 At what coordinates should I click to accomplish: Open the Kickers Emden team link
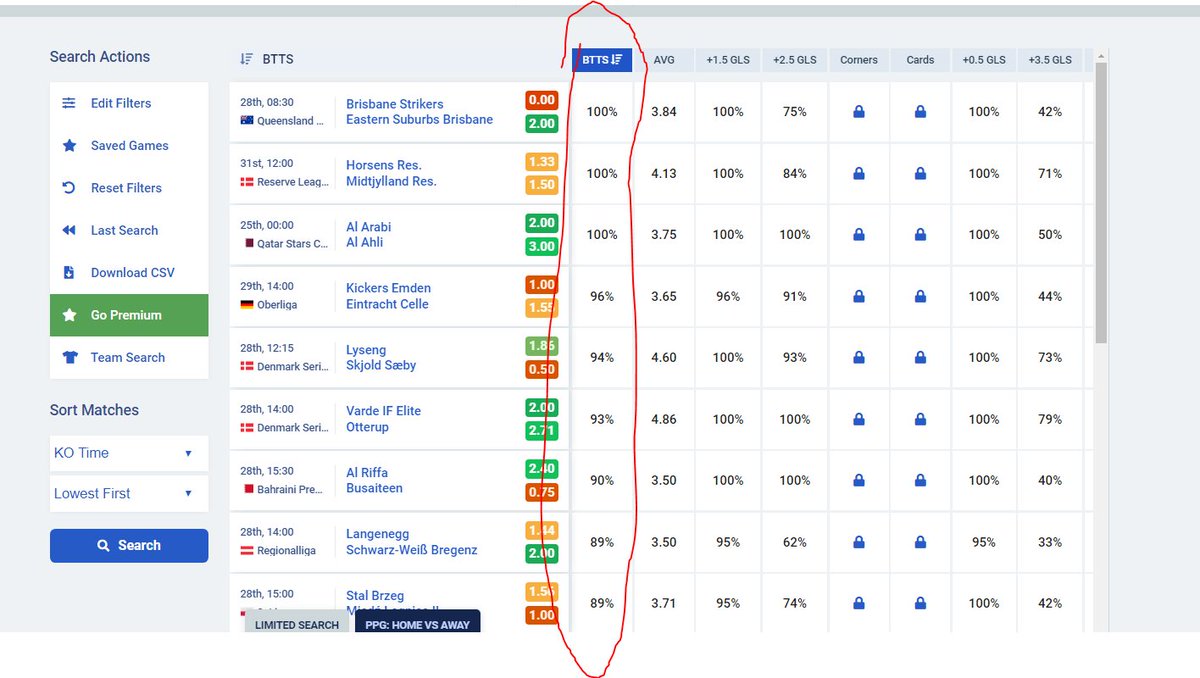(x=388, y=288)
